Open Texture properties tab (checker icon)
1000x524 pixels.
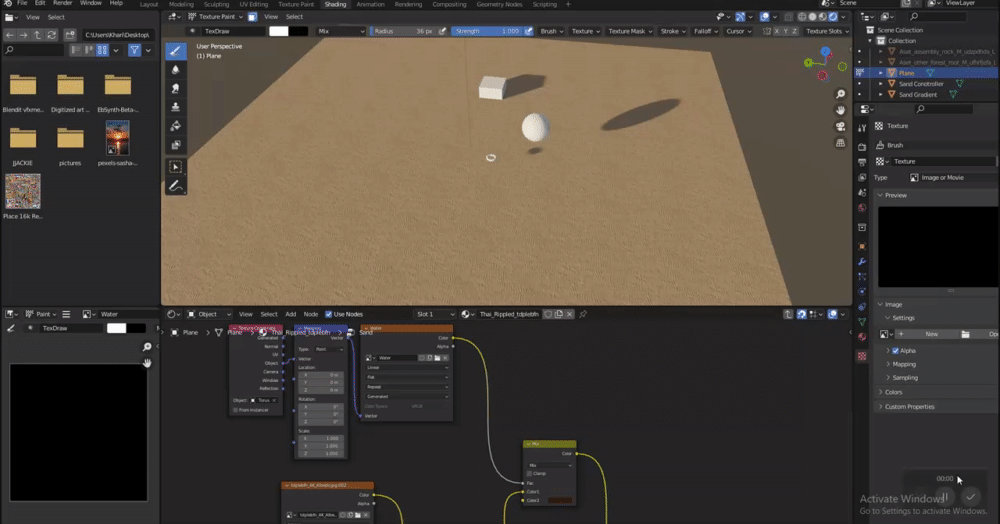tap(862, 356)
